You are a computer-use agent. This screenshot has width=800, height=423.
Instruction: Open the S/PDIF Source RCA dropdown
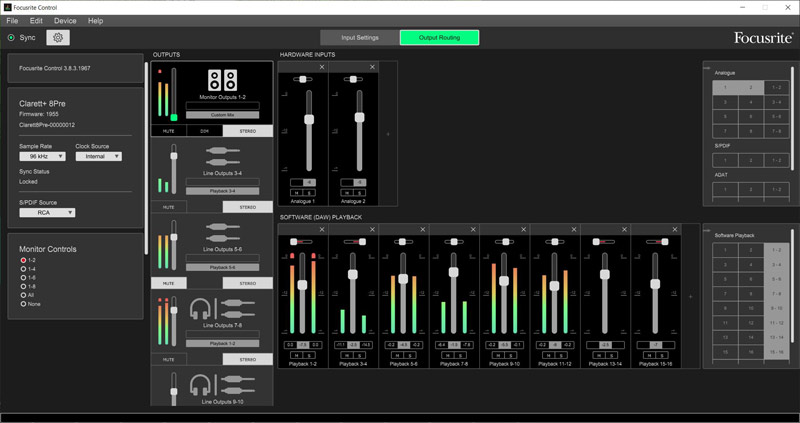[48, 212]
